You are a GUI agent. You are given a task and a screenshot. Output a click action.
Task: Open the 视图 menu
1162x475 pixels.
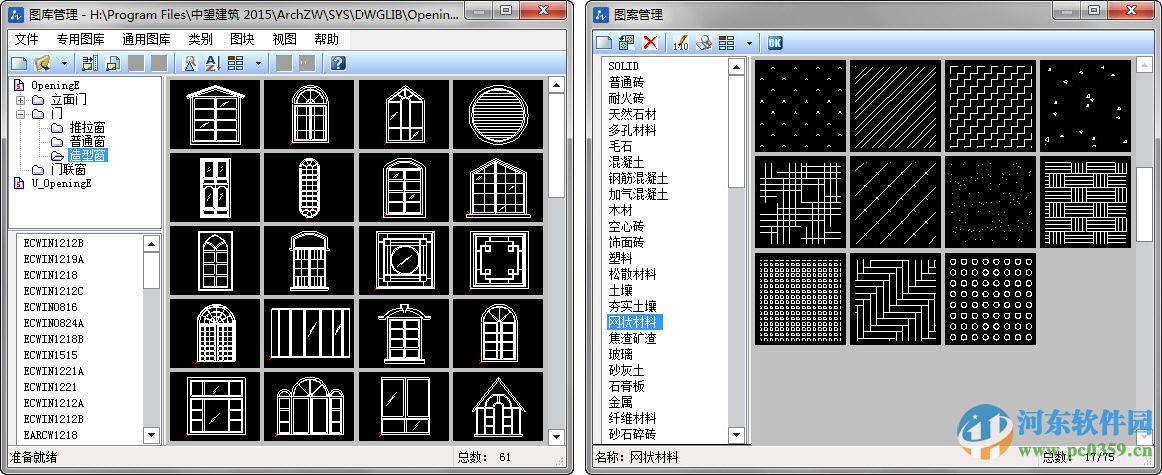coord(285,39)
